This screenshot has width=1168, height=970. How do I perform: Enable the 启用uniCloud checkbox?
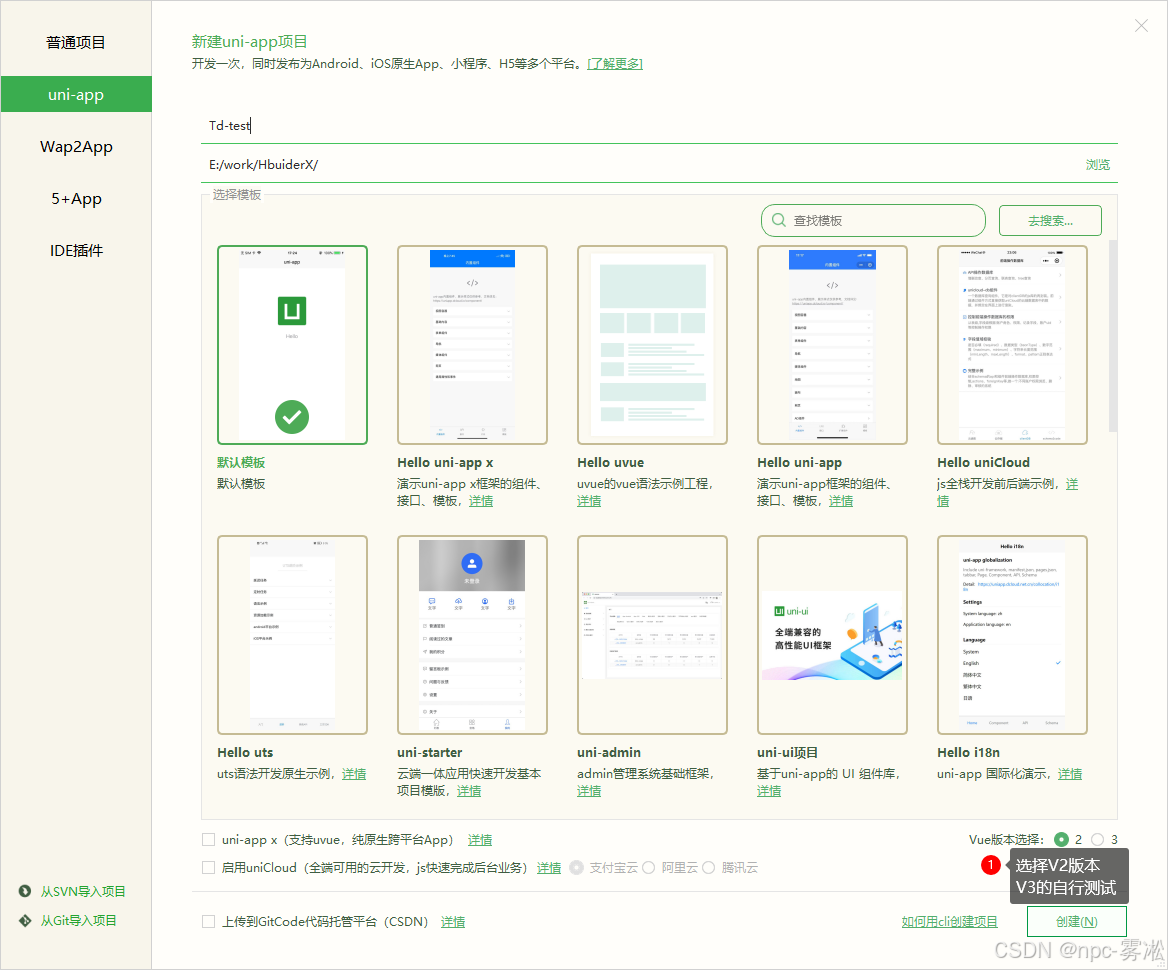(x=209, y=867)
